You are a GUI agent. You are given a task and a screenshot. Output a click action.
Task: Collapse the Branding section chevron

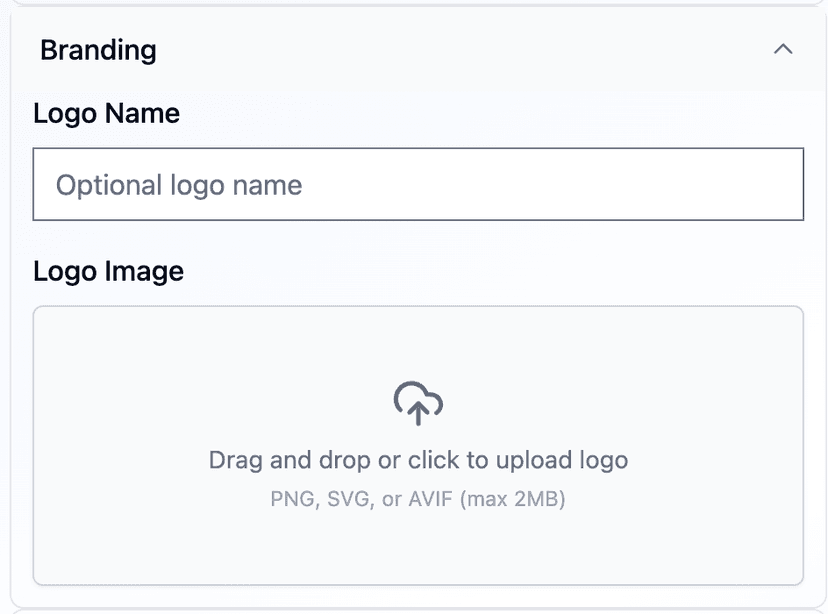783,49
